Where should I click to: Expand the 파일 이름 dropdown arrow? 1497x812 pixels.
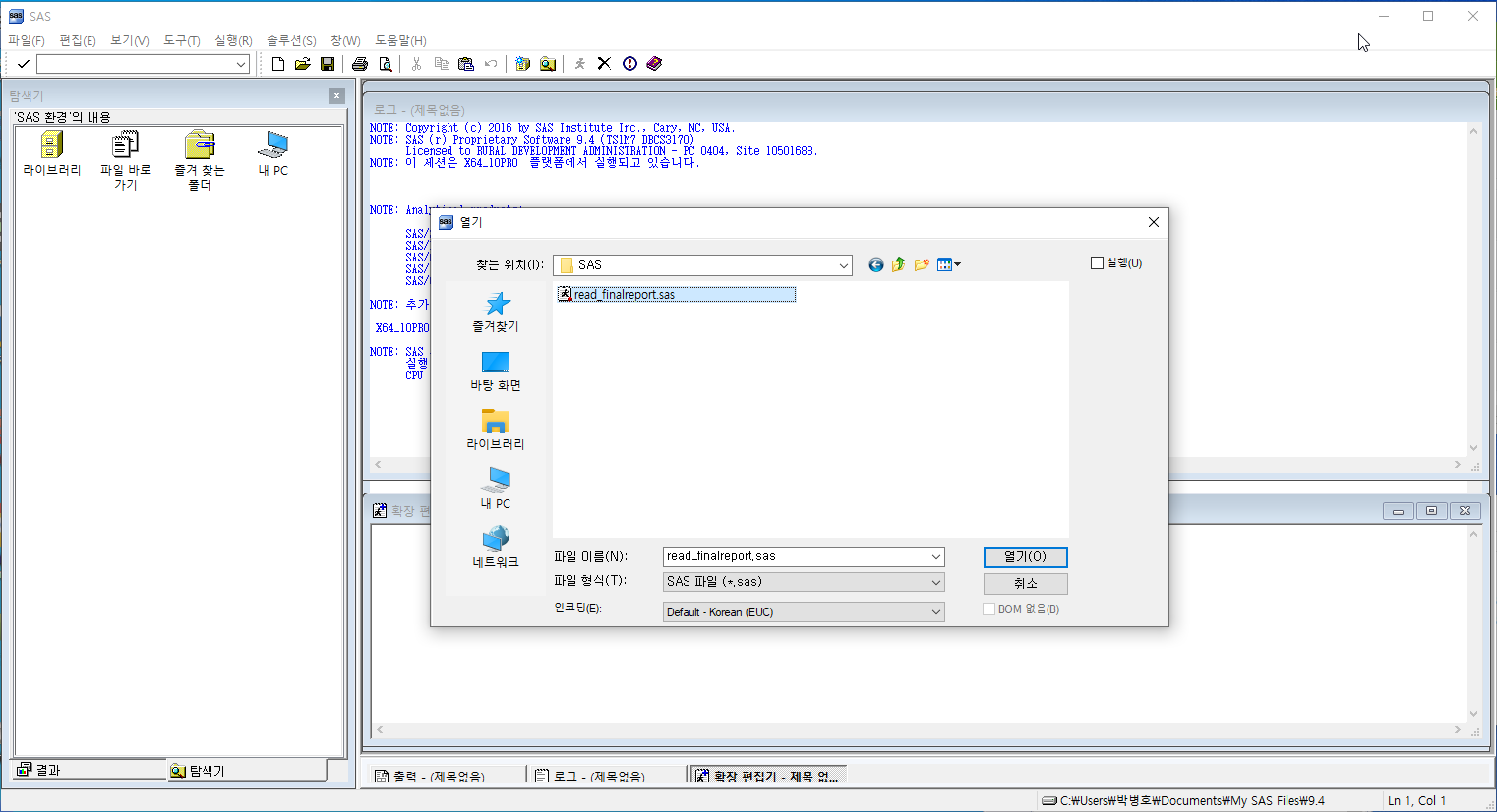[936, 556]
